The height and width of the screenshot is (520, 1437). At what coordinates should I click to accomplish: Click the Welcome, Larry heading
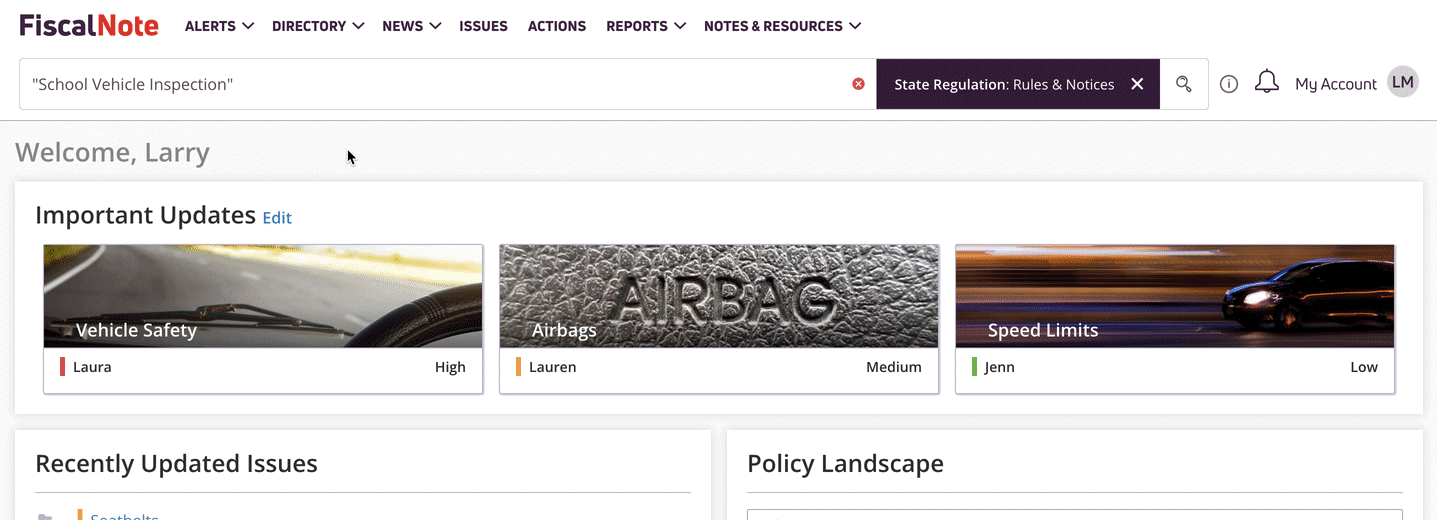112,152
